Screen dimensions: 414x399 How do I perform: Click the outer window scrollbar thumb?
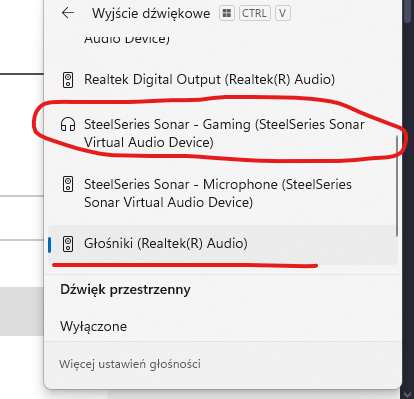click(x=408, y=11)
